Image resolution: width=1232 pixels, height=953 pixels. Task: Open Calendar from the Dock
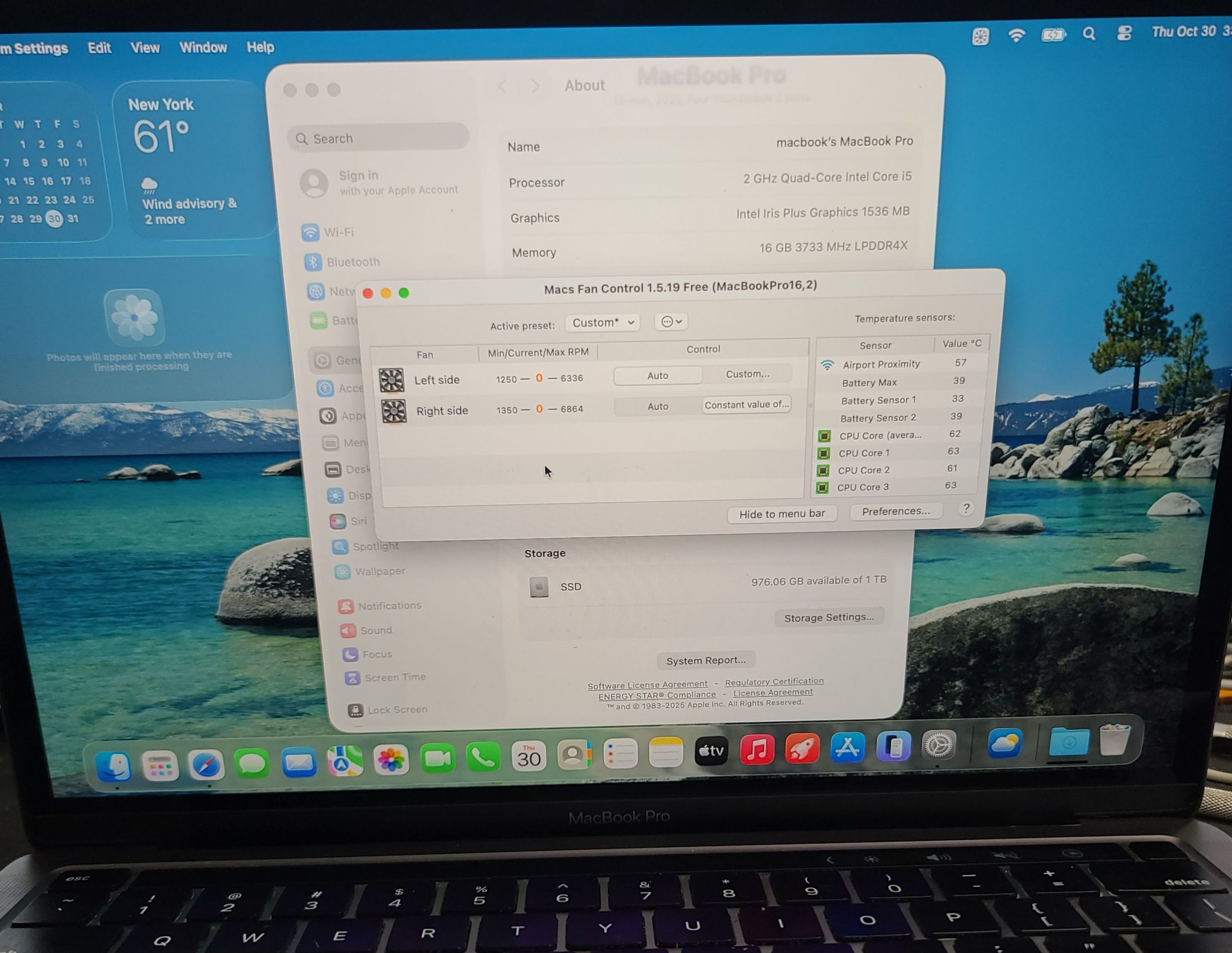[x=528, y=756]
